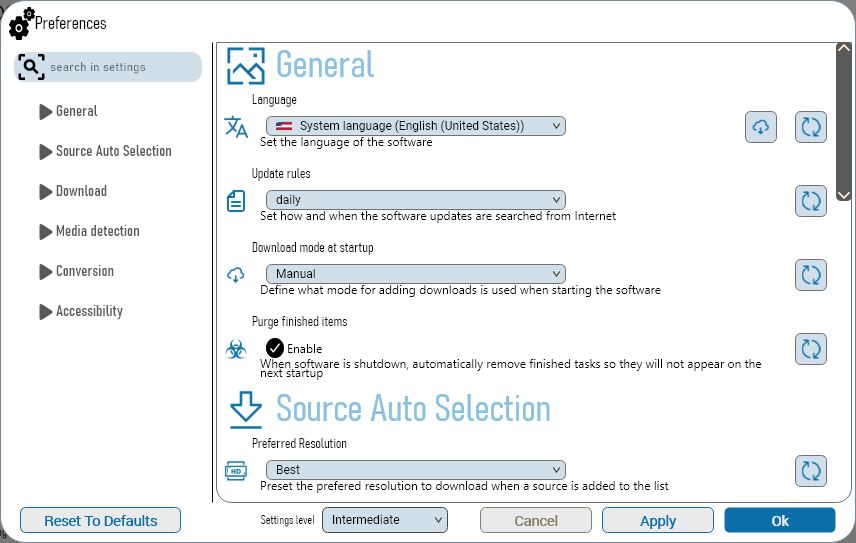This screenshot has width=856, height=543.
Task: Click the biohazard purge icon
Action: (x=236, y=349)
